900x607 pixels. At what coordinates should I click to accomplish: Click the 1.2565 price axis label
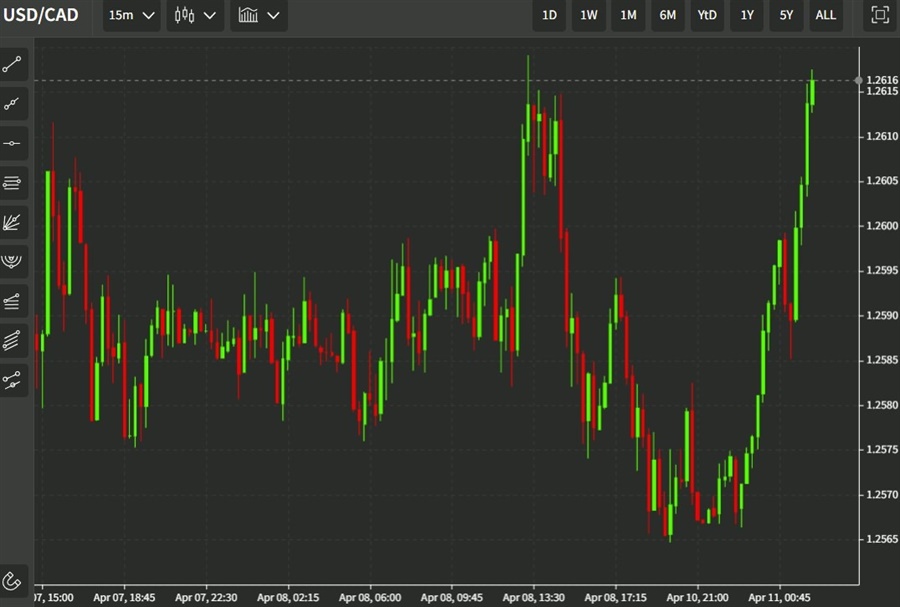(x=882, y=539)
